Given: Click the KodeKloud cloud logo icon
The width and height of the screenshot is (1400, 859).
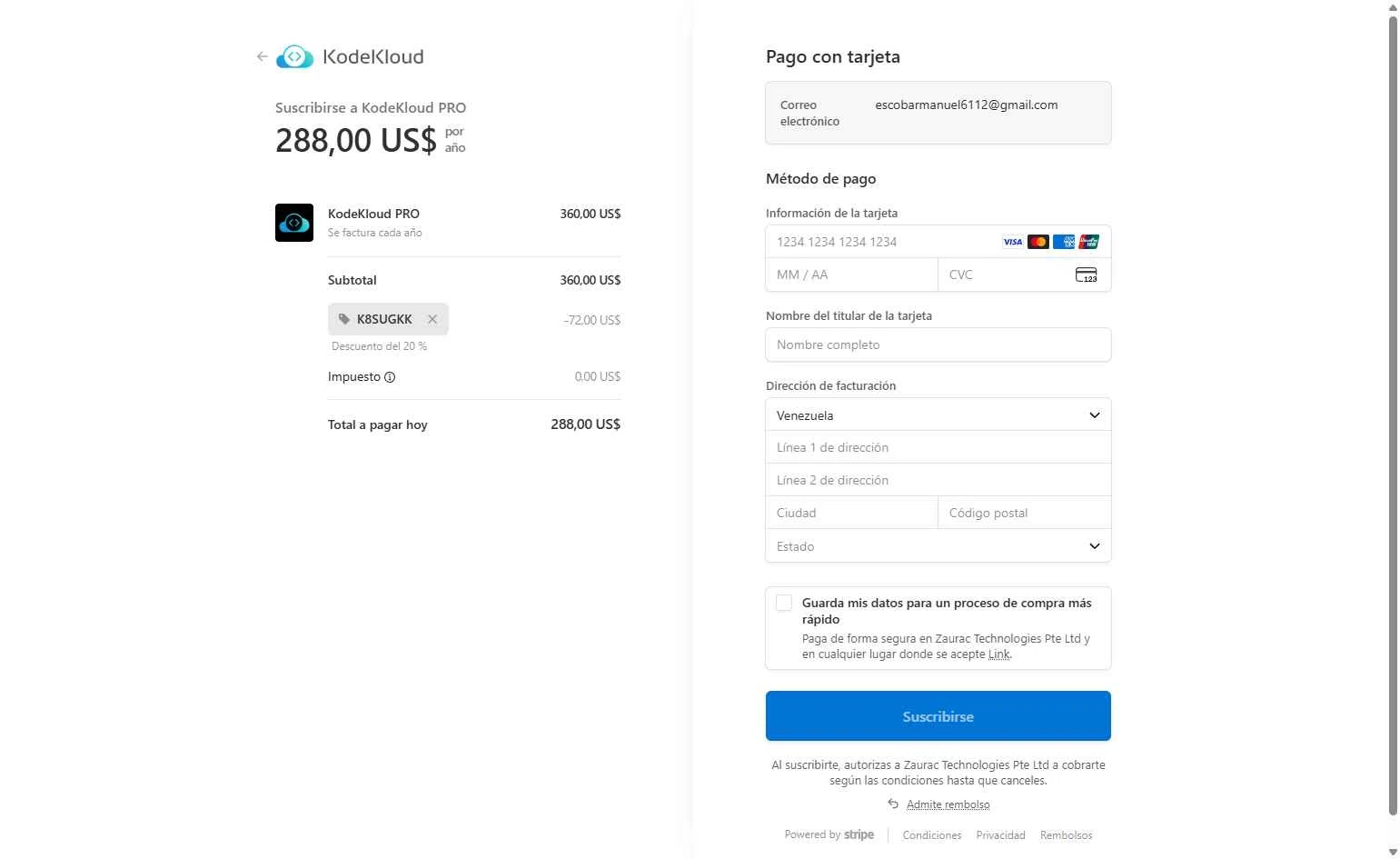Looking at the screenshot, I should 294,56.
